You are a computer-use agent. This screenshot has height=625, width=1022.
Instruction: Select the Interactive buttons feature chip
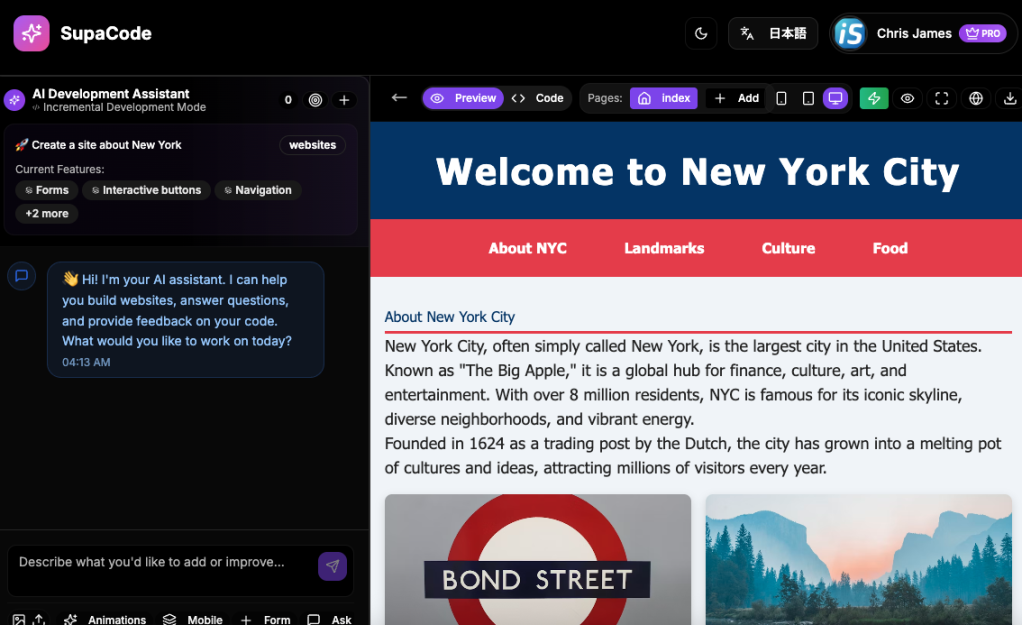point(147,190)
